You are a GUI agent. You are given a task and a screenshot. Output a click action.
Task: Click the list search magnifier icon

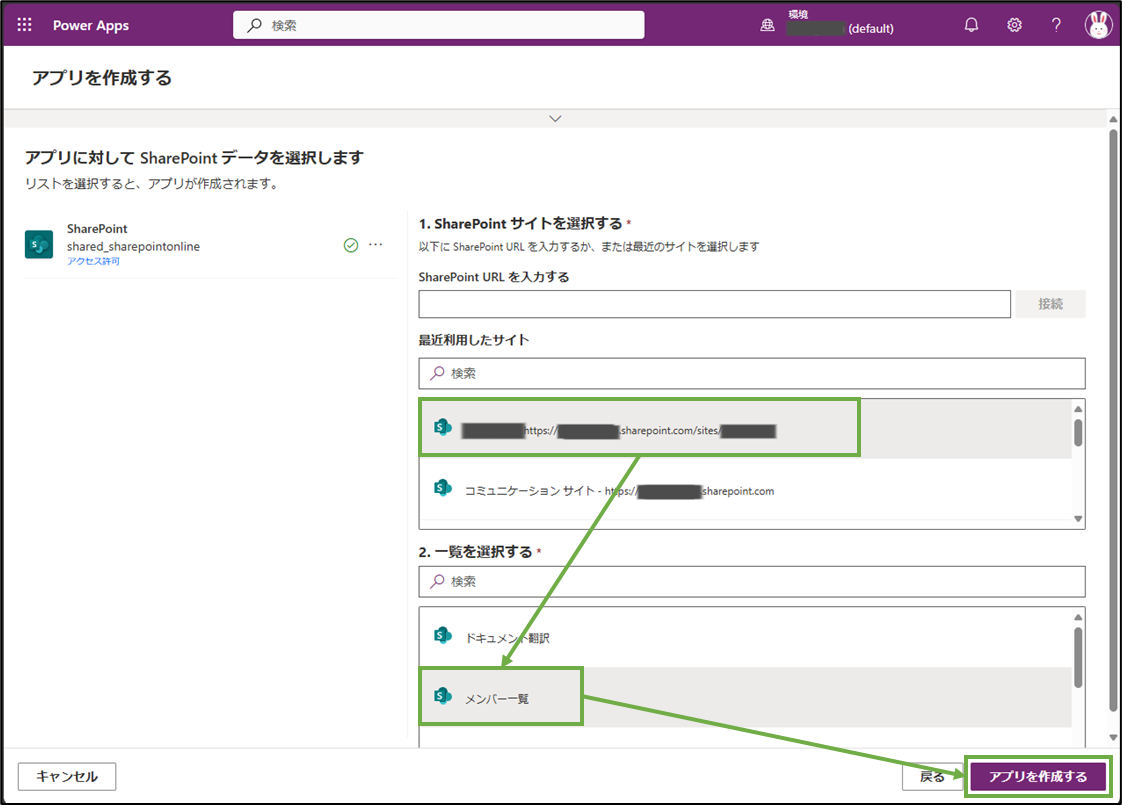pyautogui.click(x=437, y=581)
